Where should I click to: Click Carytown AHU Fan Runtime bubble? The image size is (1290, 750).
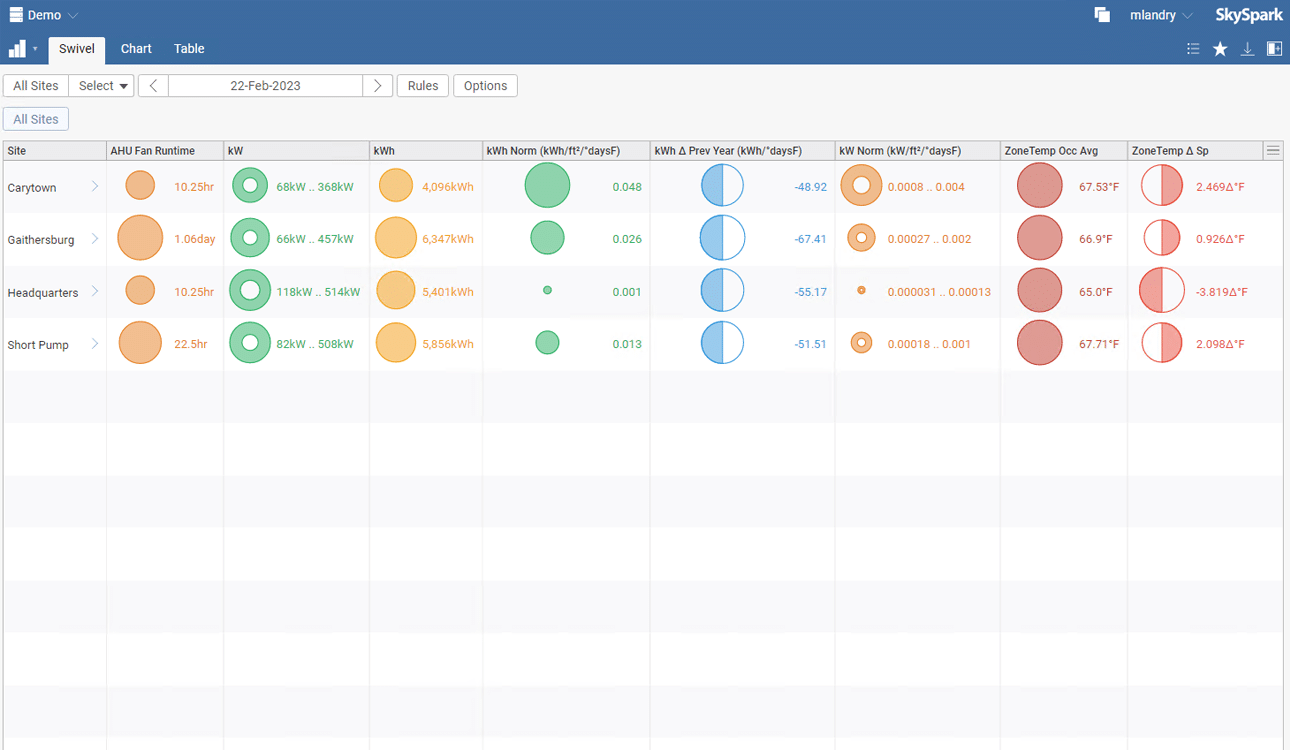[x=140, y=186]
